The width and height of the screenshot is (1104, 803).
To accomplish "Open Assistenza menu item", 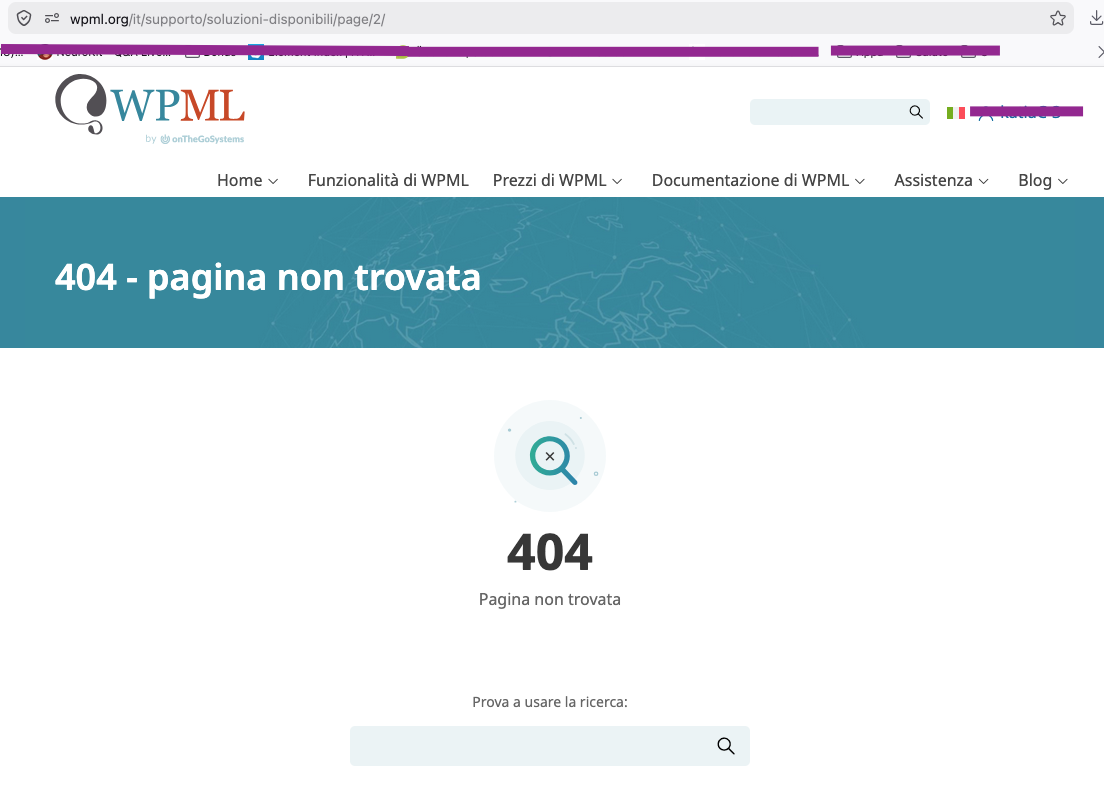I will point(933,180).
